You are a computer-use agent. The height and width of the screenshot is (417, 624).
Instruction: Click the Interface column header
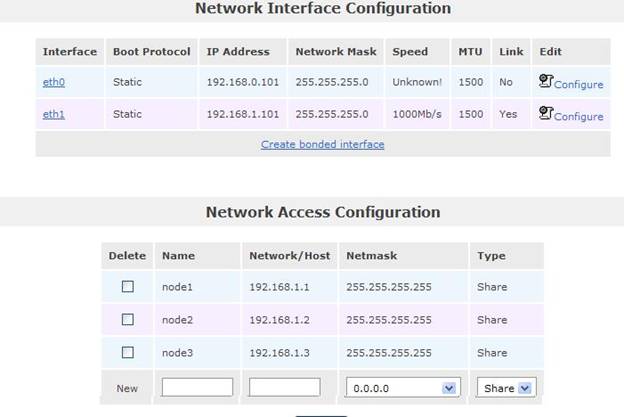click(x=70, y=51)
